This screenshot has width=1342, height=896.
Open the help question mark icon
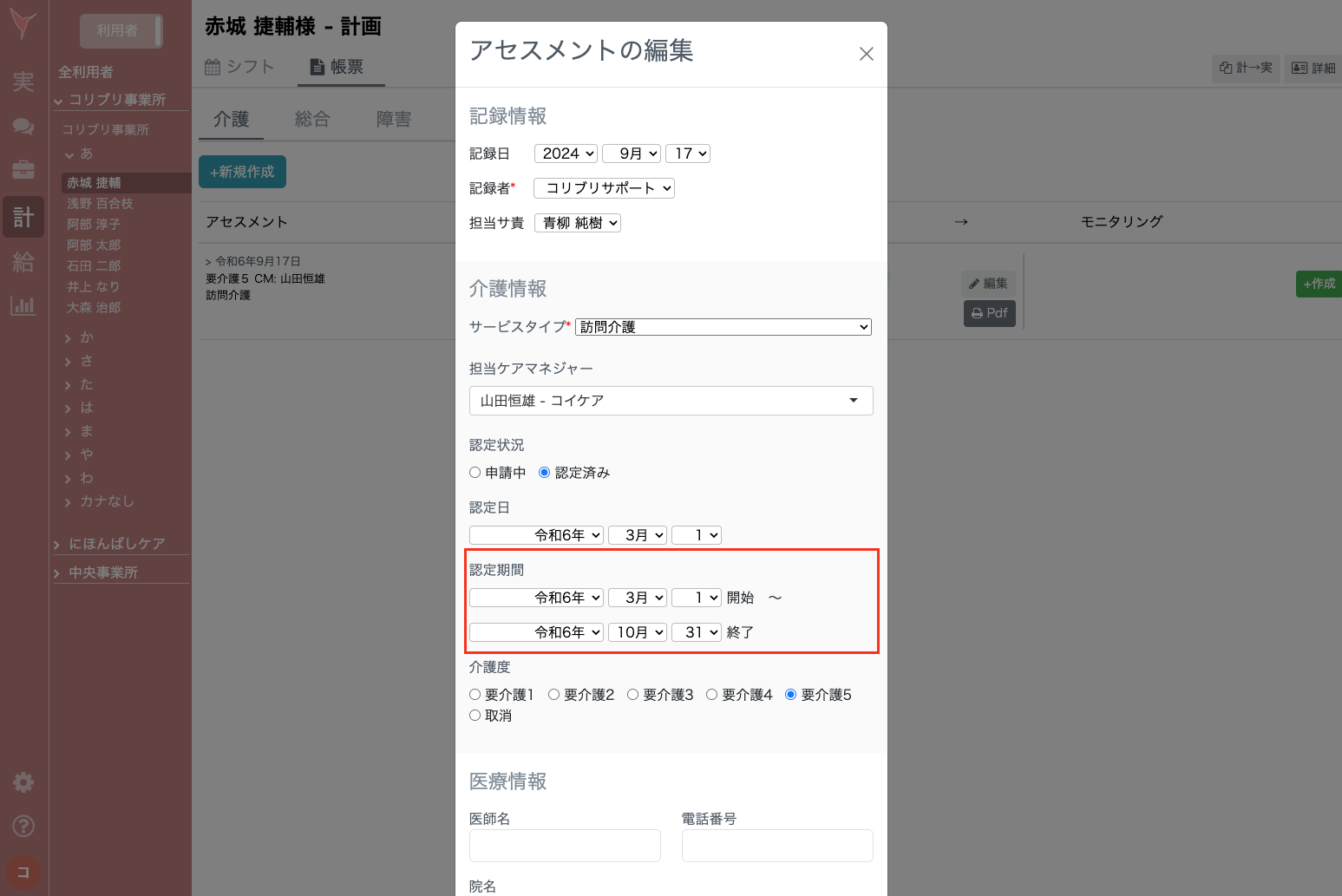(23, 827)
